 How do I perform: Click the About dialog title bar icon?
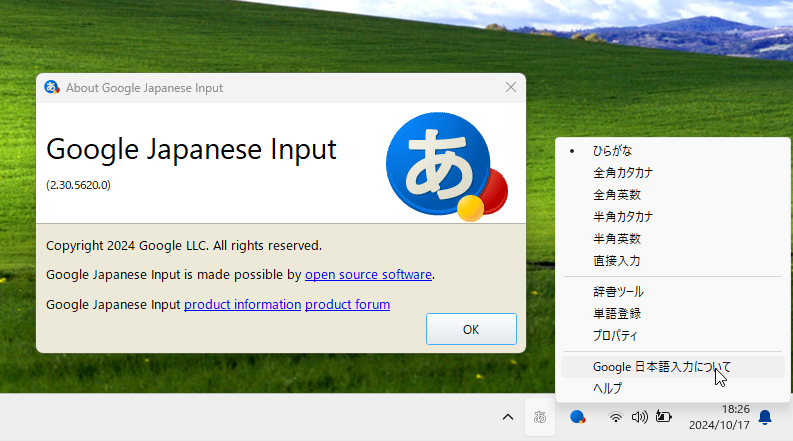52,87
